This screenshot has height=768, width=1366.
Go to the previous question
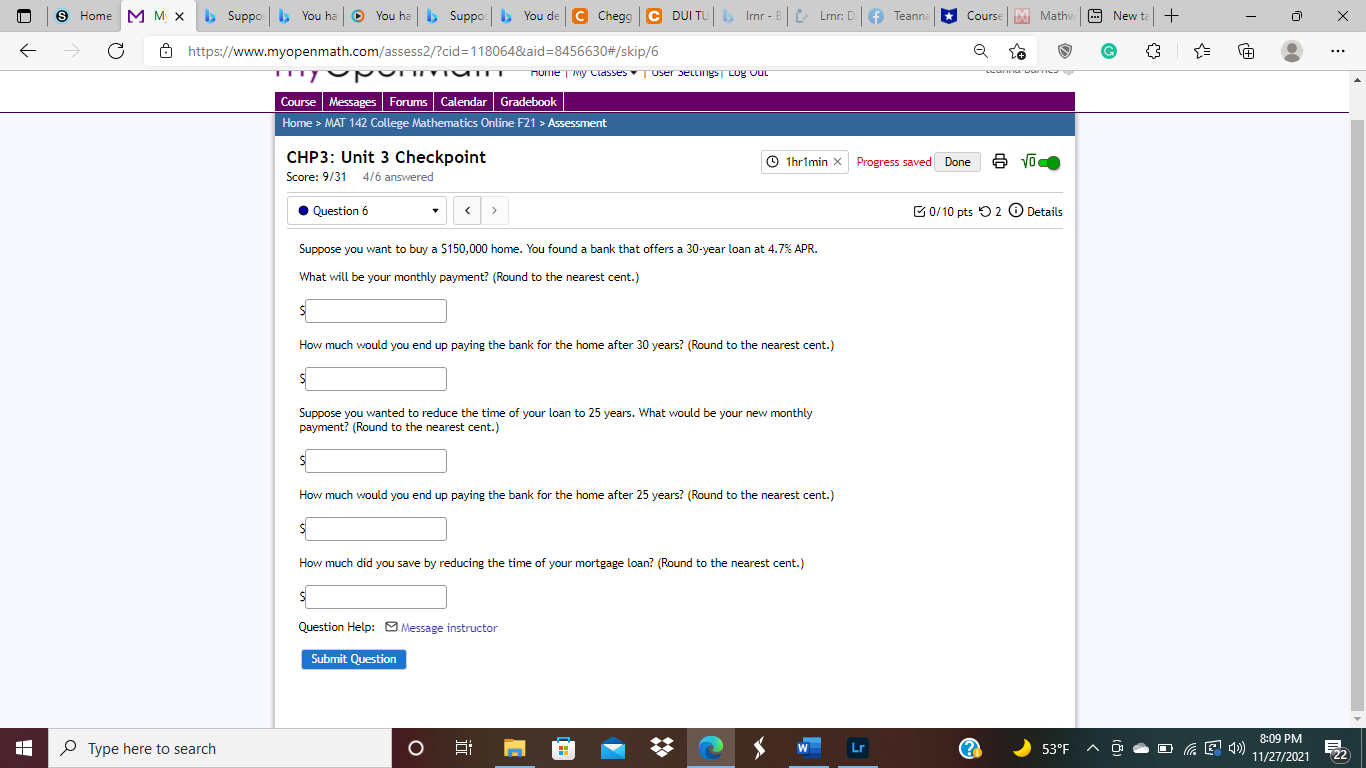[x=466, y=211]
